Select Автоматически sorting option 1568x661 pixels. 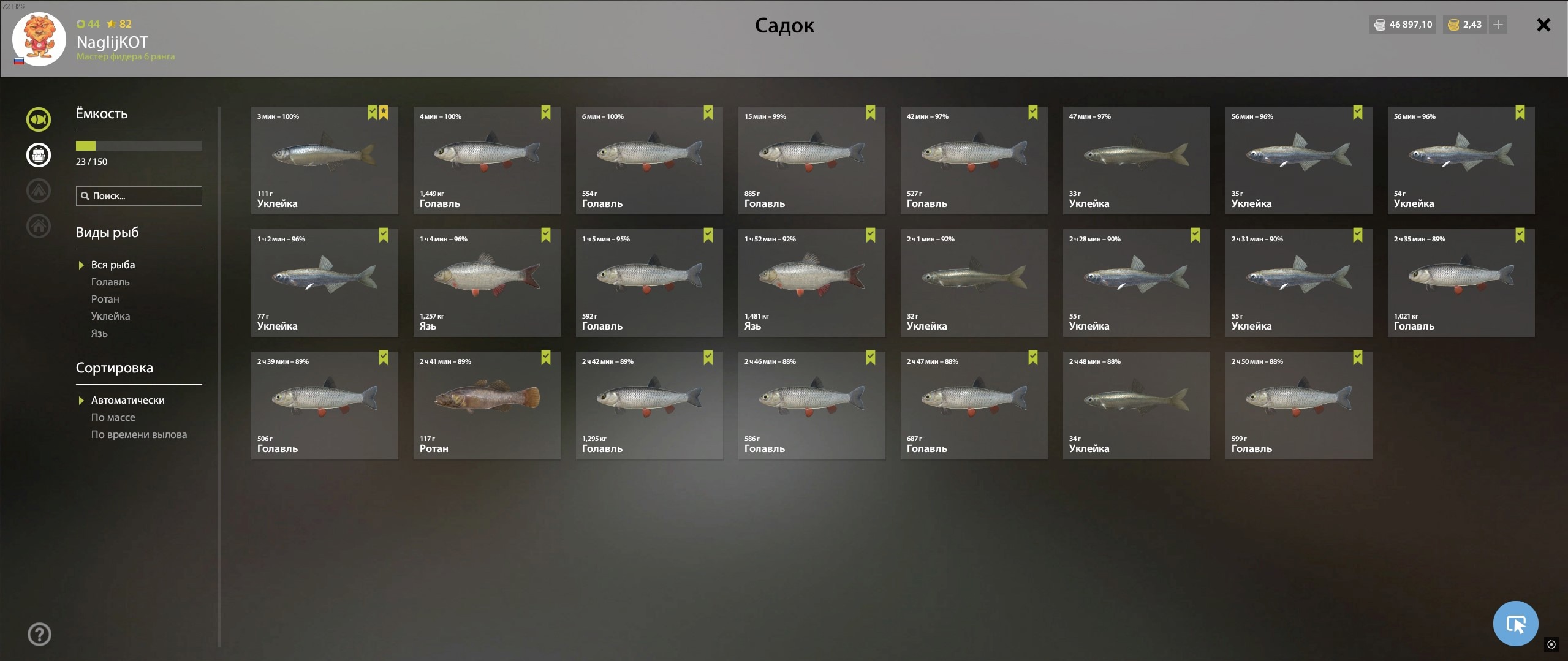[127, 400]
